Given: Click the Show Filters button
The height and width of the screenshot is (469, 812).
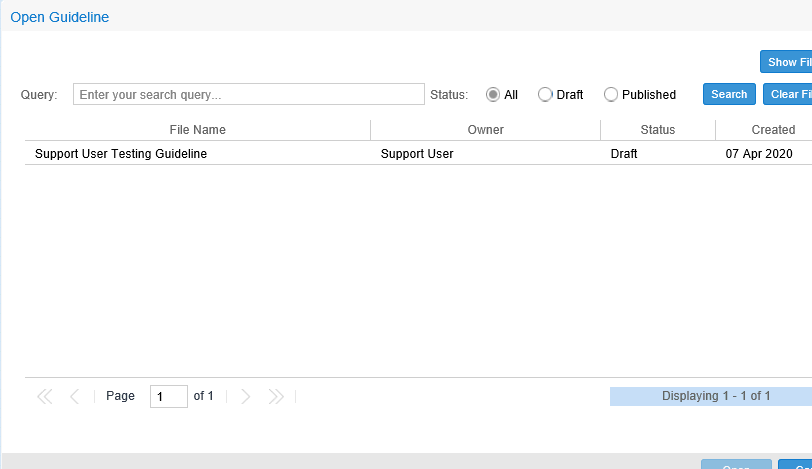Looking at the screenshot, I should (x=787, y=62).
